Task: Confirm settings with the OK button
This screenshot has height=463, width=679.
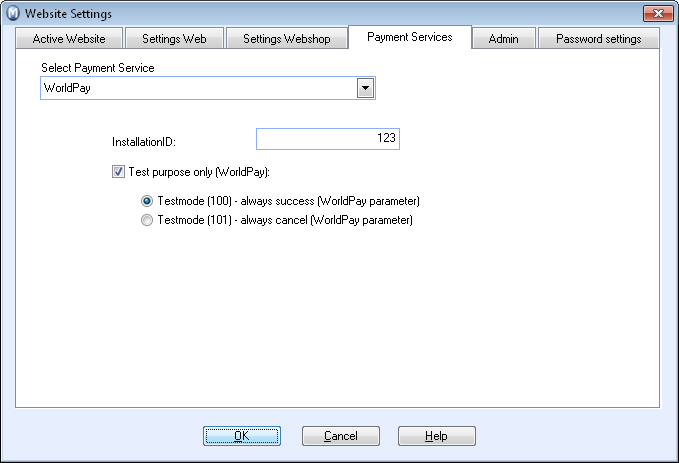Action: 242,436
